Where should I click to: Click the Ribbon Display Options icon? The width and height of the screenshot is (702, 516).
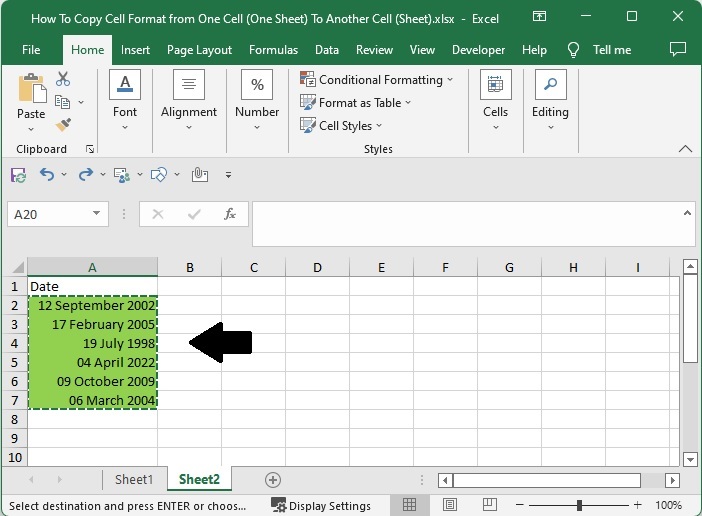pos(539,17)
